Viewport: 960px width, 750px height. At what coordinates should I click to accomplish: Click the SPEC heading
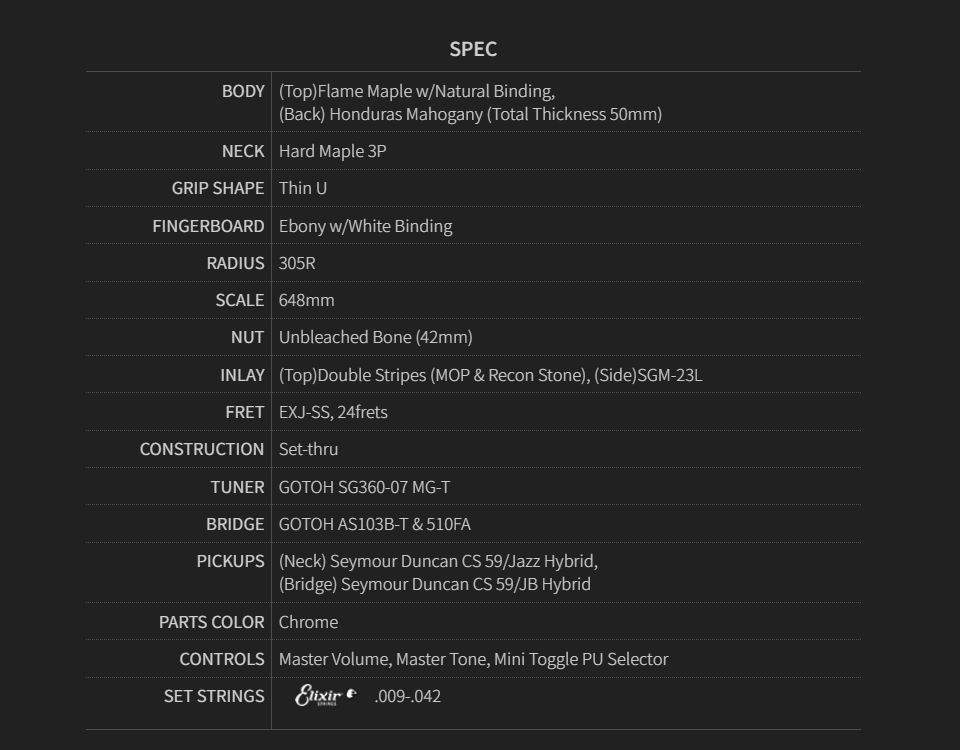473,49
